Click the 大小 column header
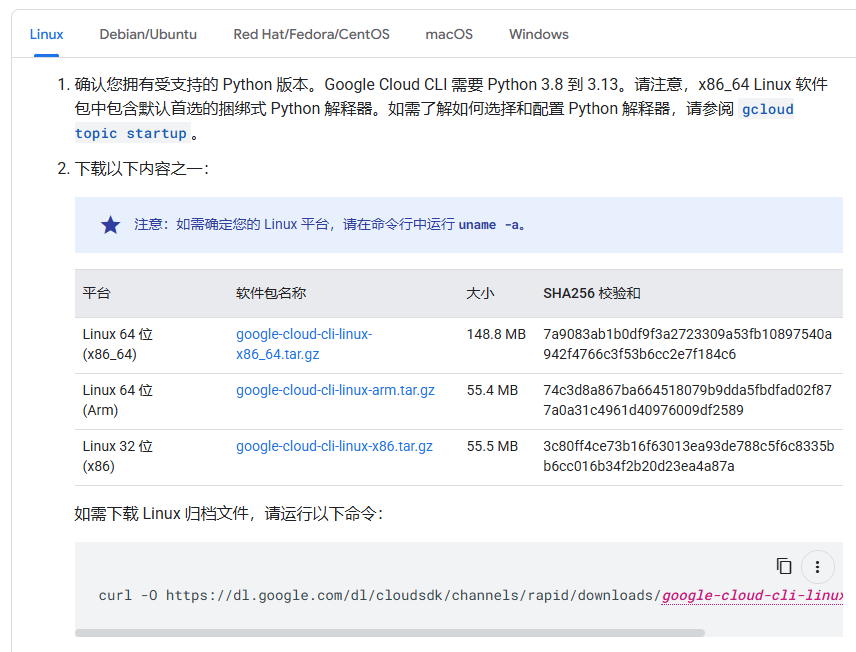 coord(480,293)
